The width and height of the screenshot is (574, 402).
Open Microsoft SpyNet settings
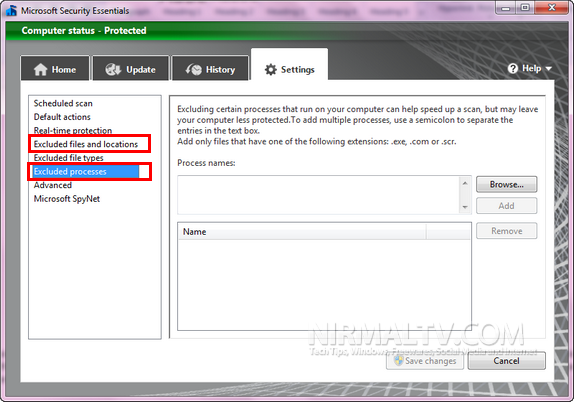67,199
